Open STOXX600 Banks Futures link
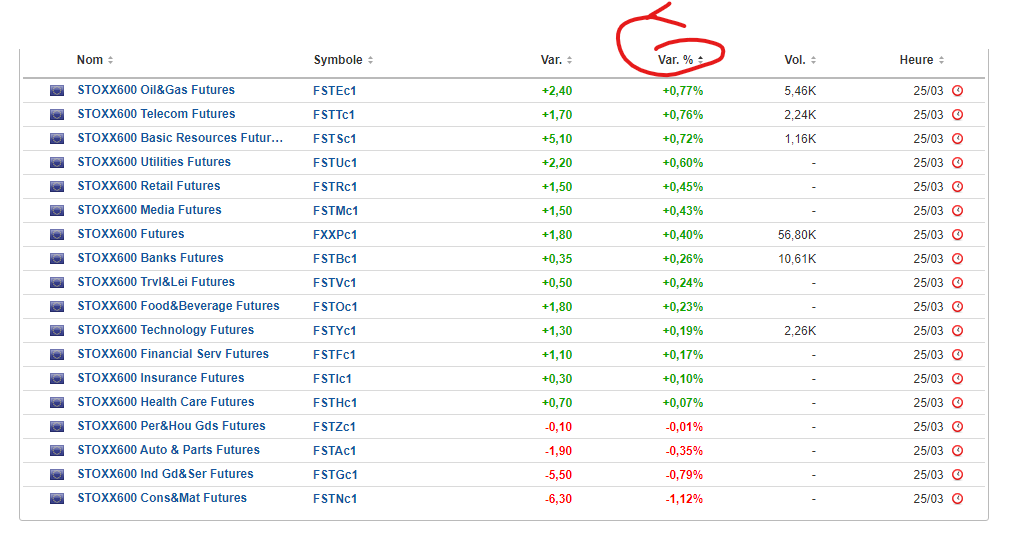This screenshot has height=543, width=1017. point(150,258)
